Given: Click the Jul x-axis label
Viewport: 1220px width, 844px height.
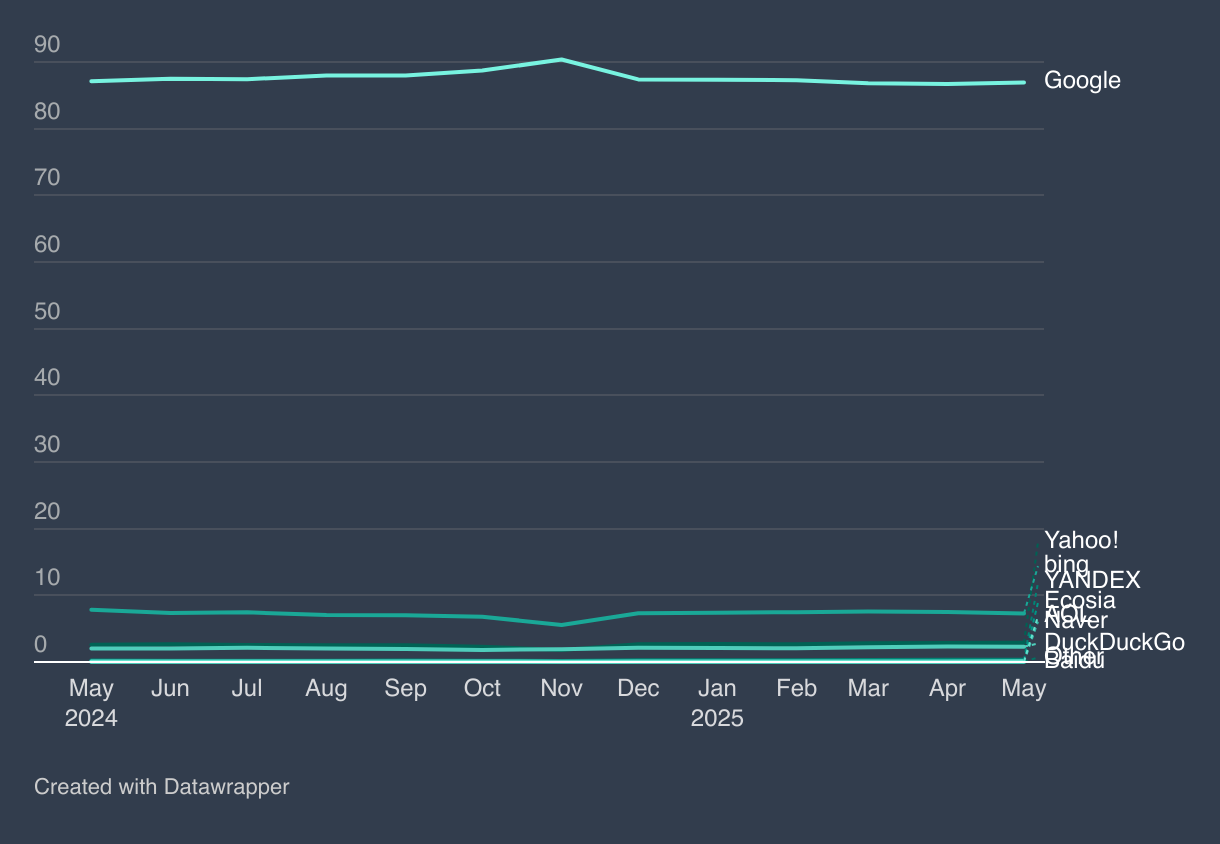Looking at the screenshot, I should tap(247, 689).
